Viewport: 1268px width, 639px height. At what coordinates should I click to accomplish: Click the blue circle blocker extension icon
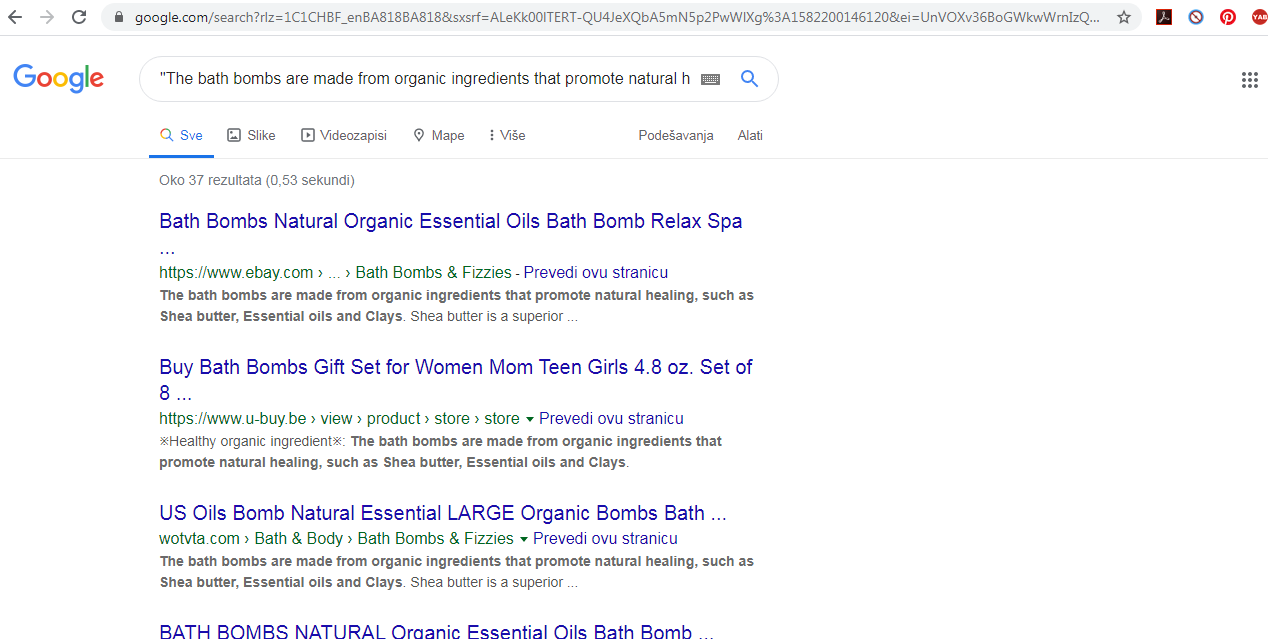coord(1196,17)
